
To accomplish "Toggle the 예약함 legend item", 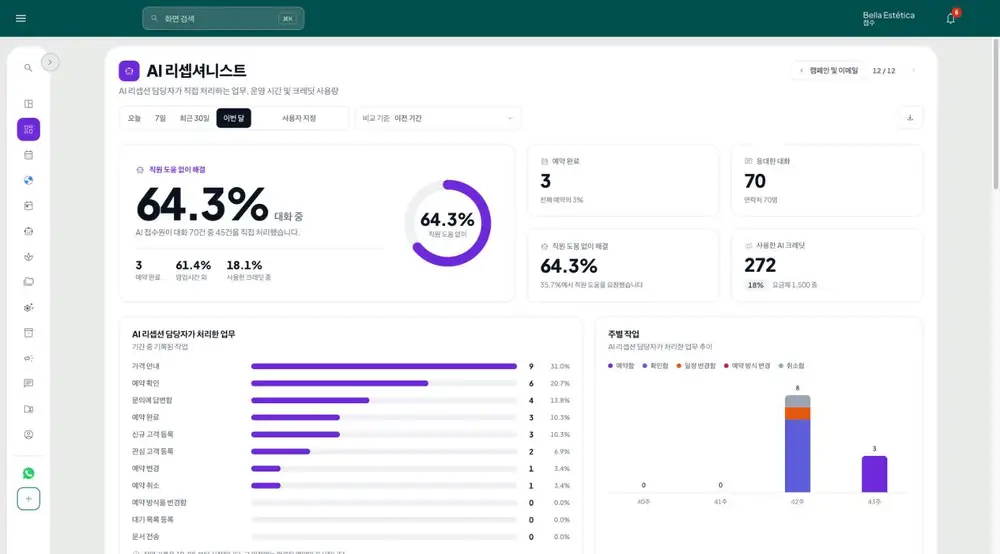I will coord(621,366).
